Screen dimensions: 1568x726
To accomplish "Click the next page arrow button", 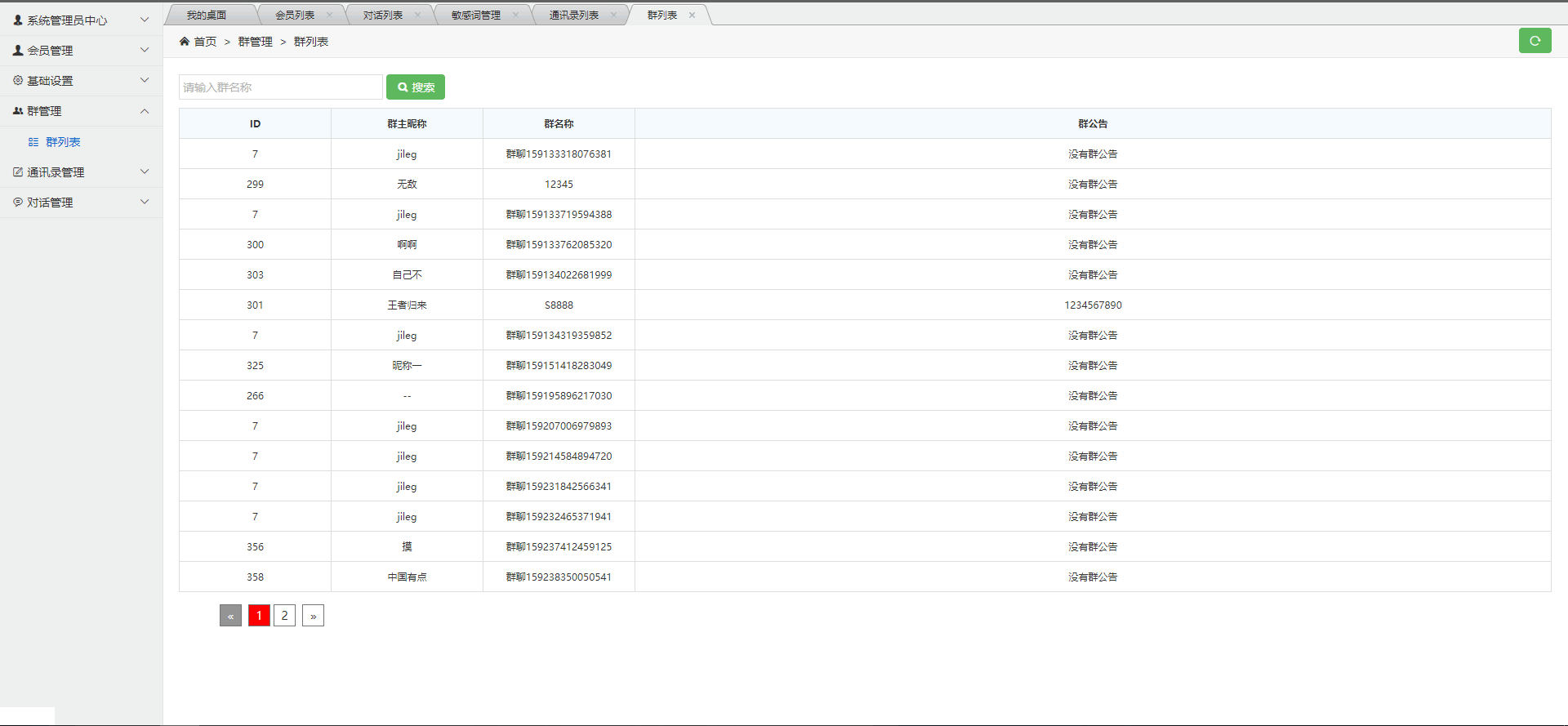I will pyautogui.click(x=313, y=616).
